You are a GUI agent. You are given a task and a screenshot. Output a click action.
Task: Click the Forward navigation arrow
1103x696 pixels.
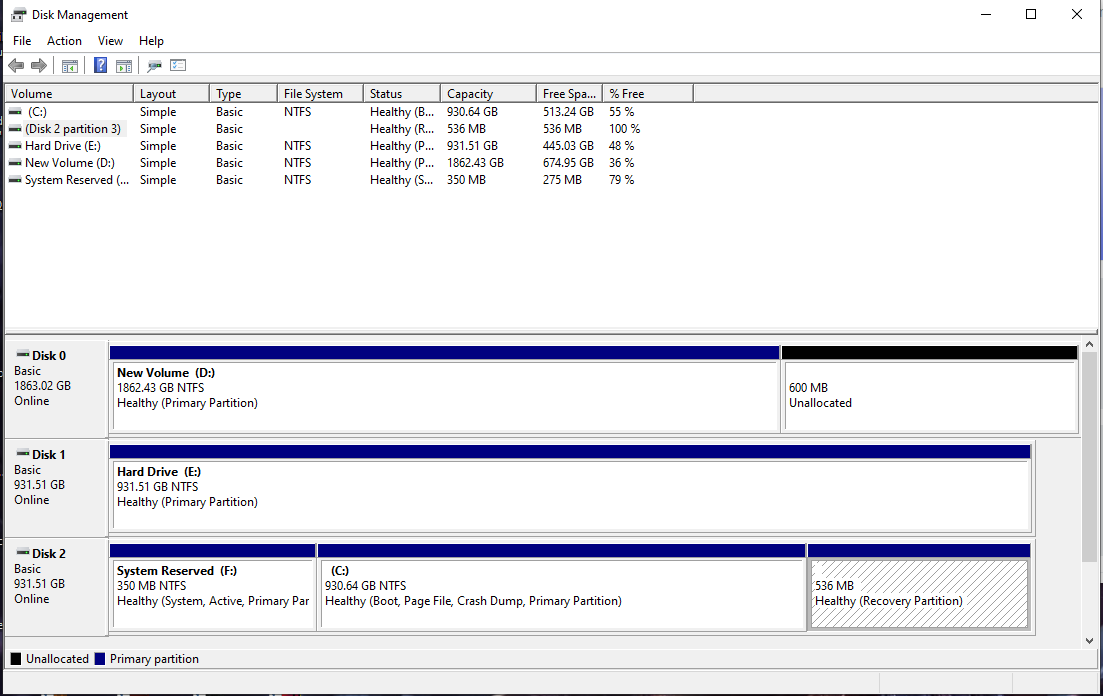point(38,65)
